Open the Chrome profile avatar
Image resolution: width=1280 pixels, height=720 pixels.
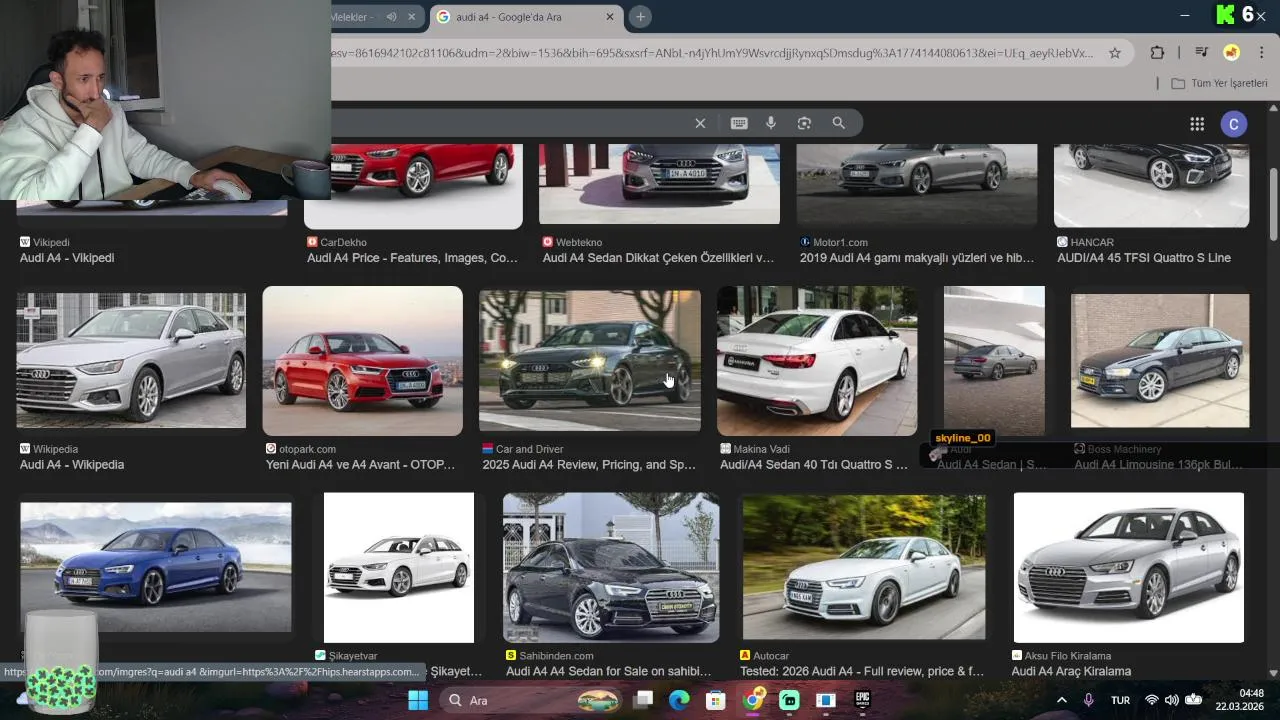click(1232, 53)
